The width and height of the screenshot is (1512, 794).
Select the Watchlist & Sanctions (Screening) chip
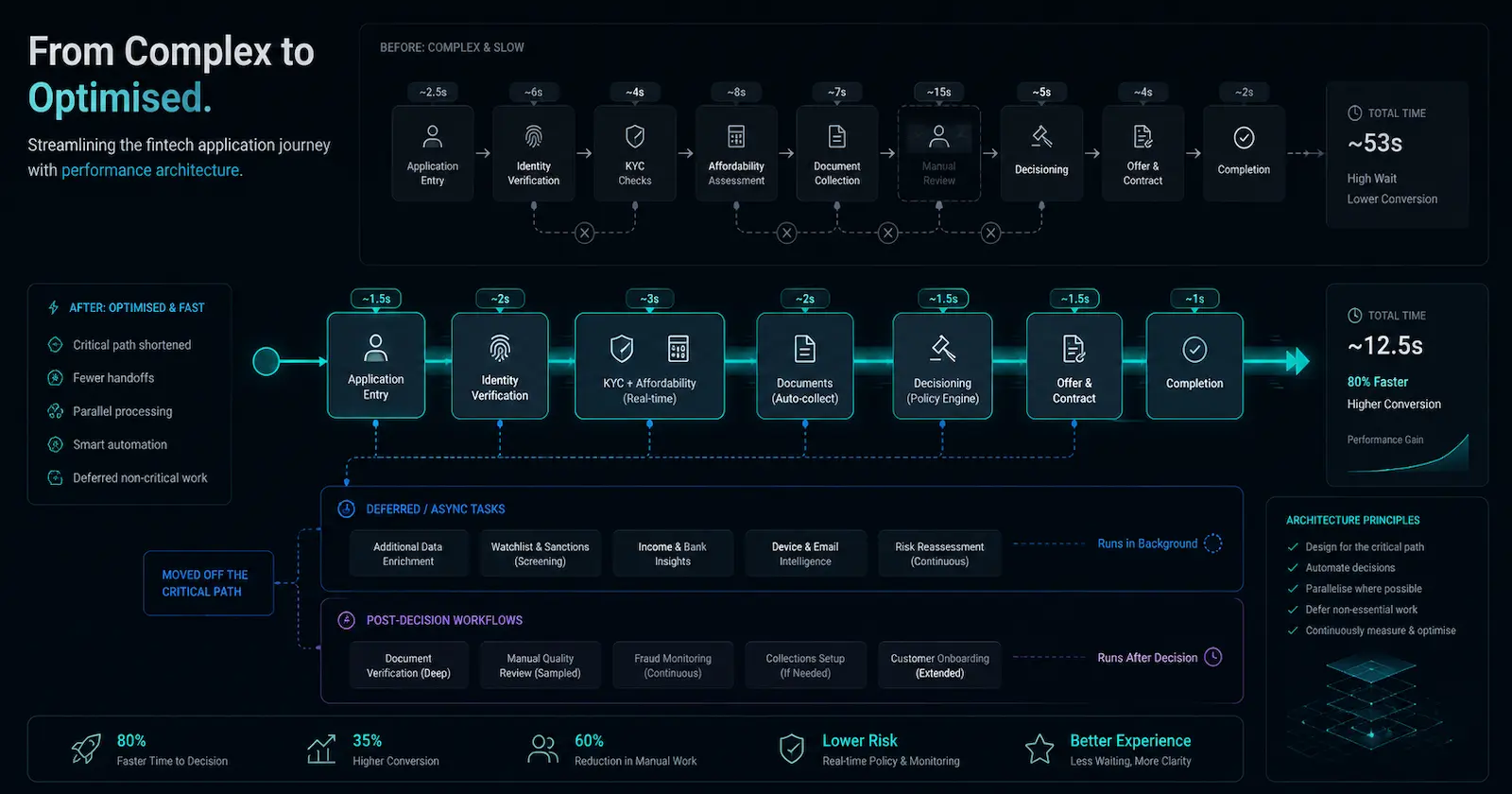pyautogui.click(x=540, y=554)
